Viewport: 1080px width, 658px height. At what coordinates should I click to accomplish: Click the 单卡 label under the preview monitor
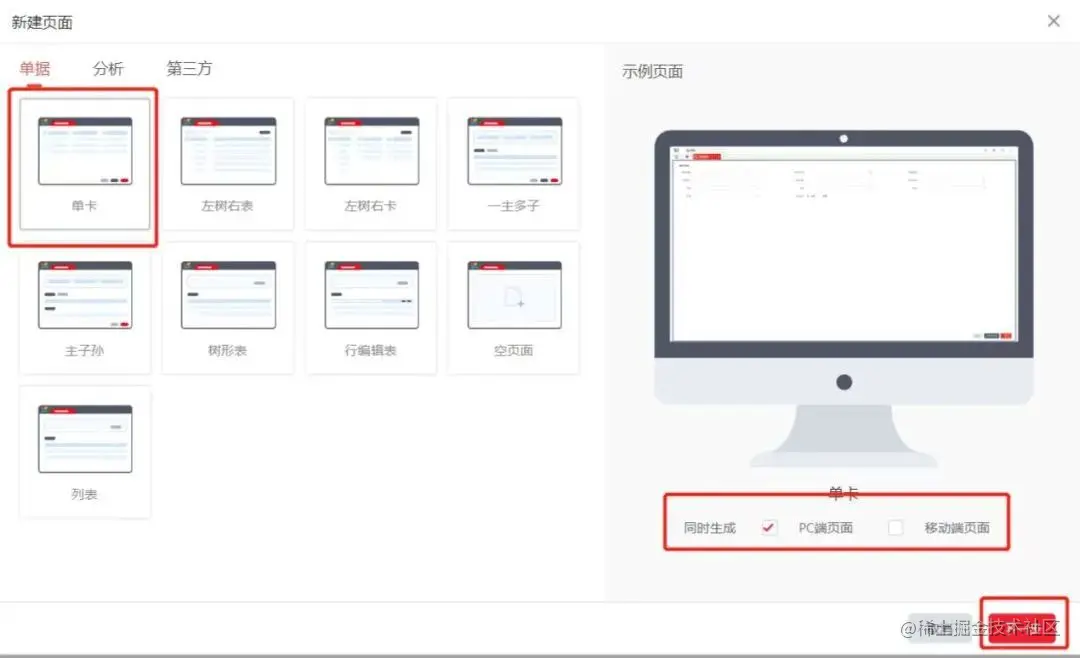(x=843, y=492)
